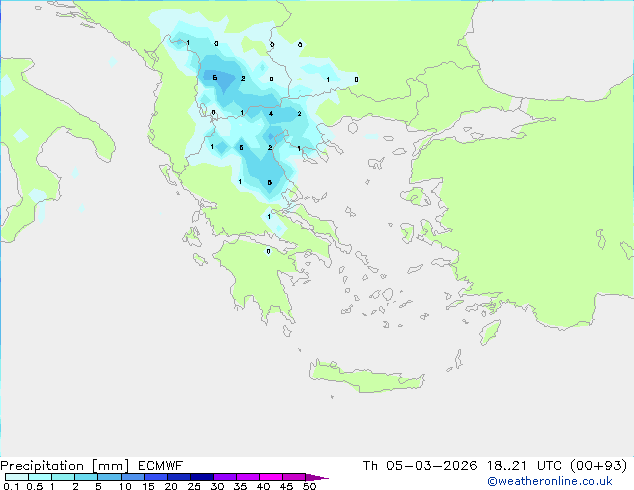This screenshot has width=634, height=490.
Task: Choose the 15–20 mm blue legend swatch
Action: [156, 477]
